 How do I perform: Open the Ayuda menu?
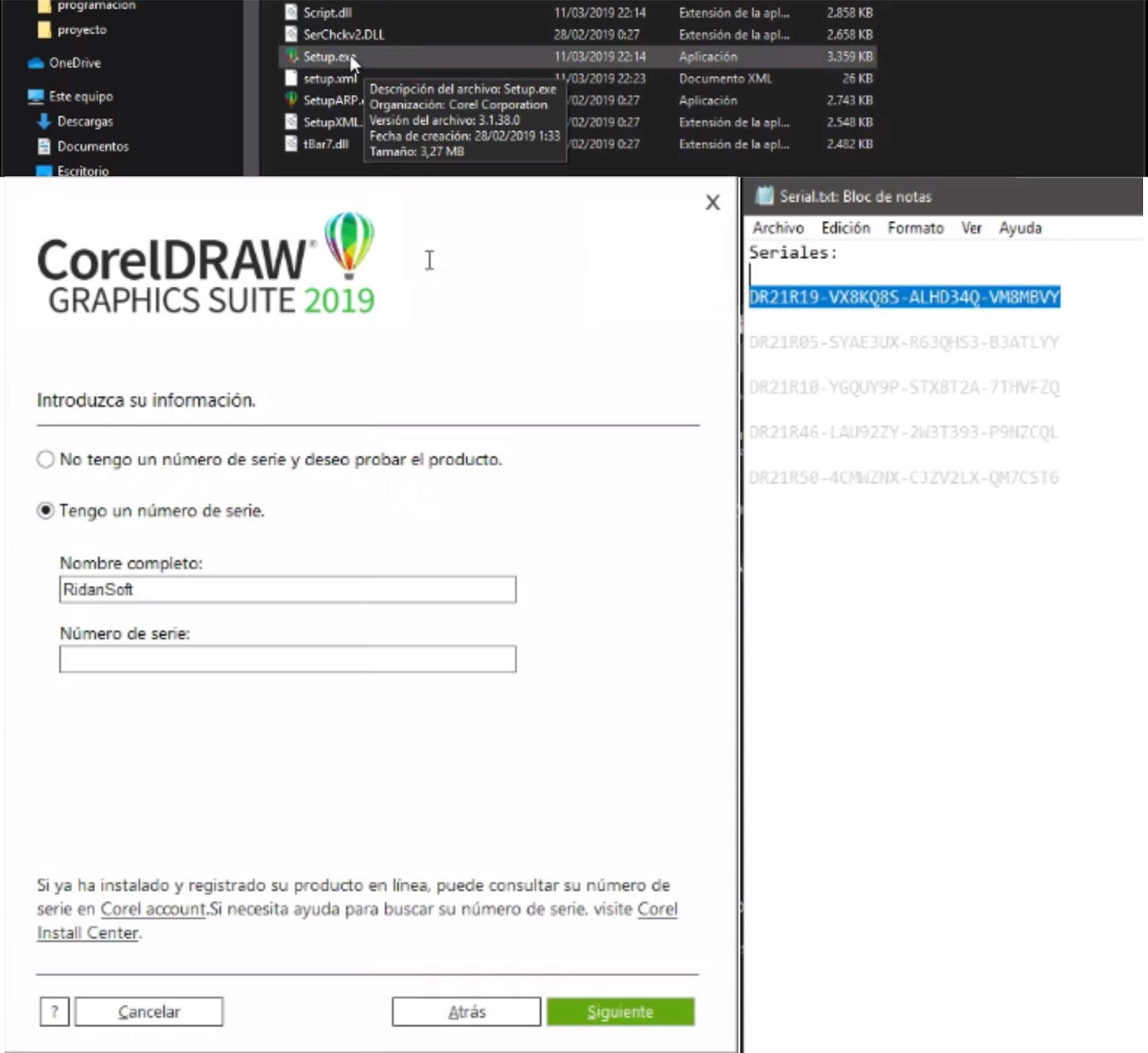(x=1020, y=228)
